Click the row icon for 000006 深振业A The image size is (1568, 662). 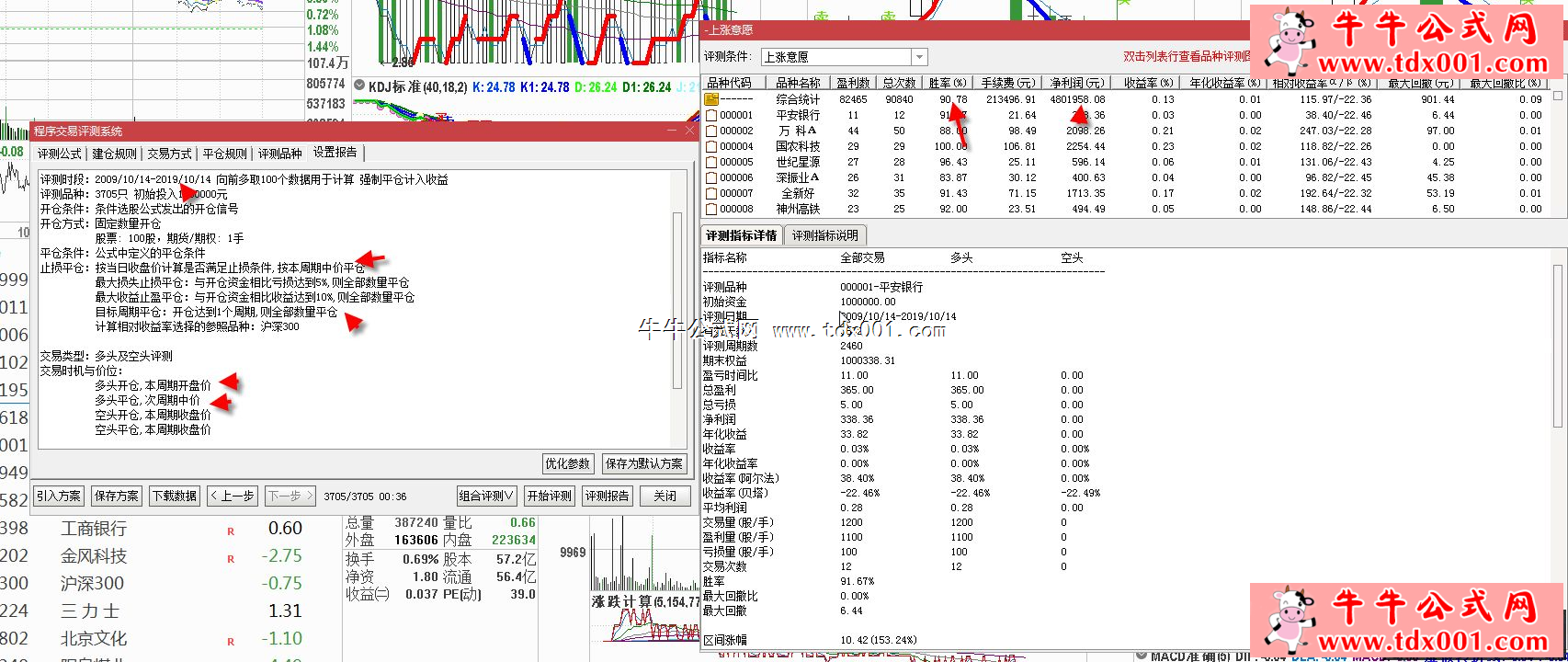[711, 177]
